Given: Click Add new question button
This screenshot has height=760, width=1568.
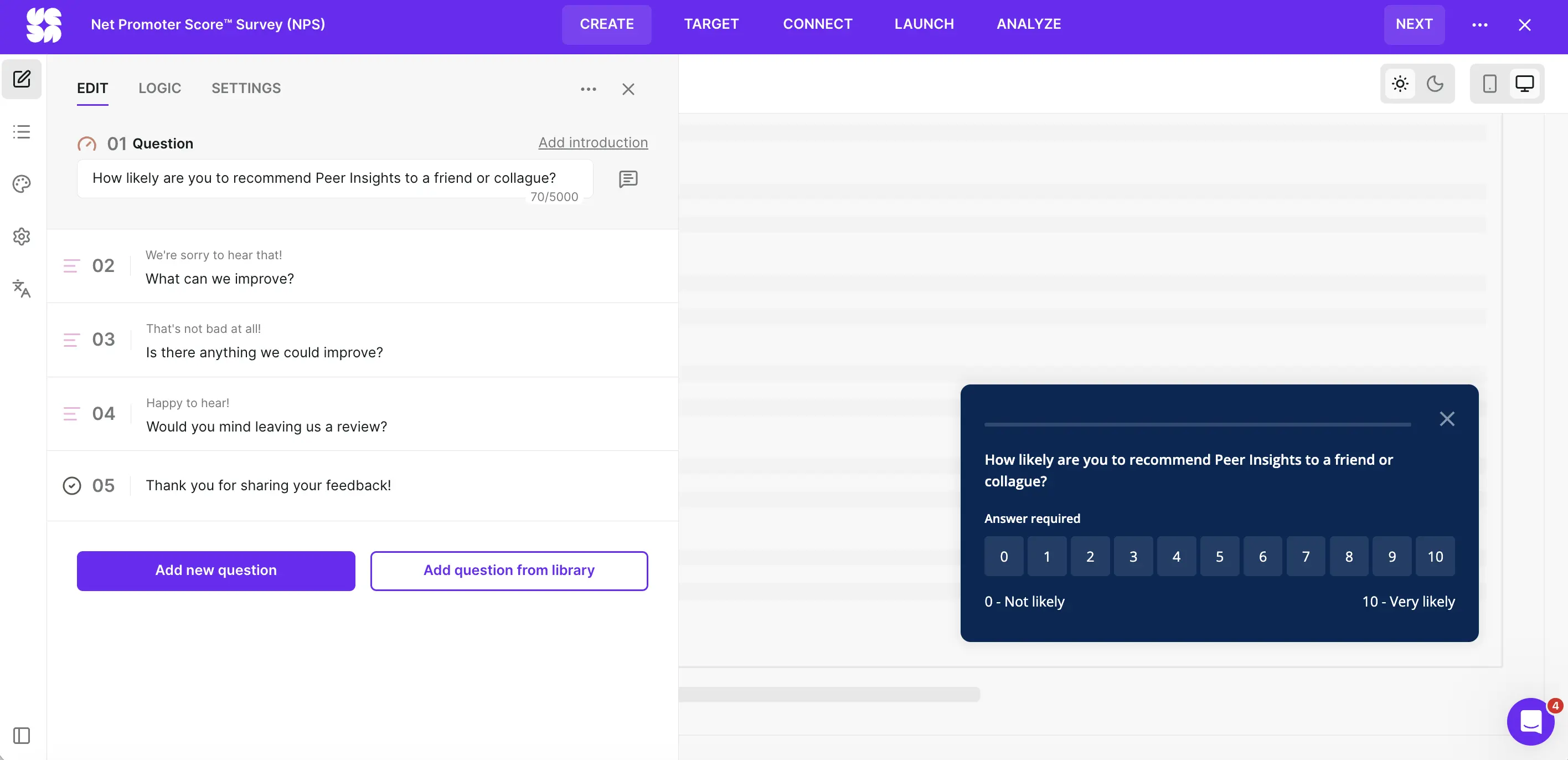Looking at the screenshot, I should (215, 571).
